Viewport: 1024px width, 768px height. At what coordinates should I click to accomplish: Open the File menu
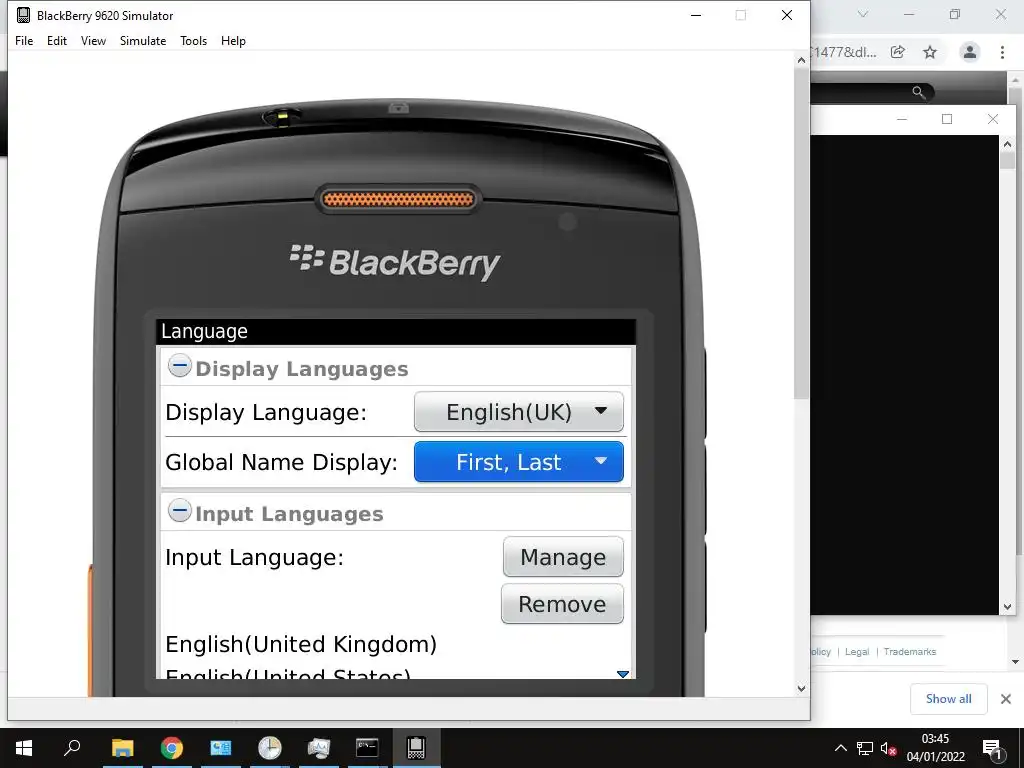[x=24, y=40]
